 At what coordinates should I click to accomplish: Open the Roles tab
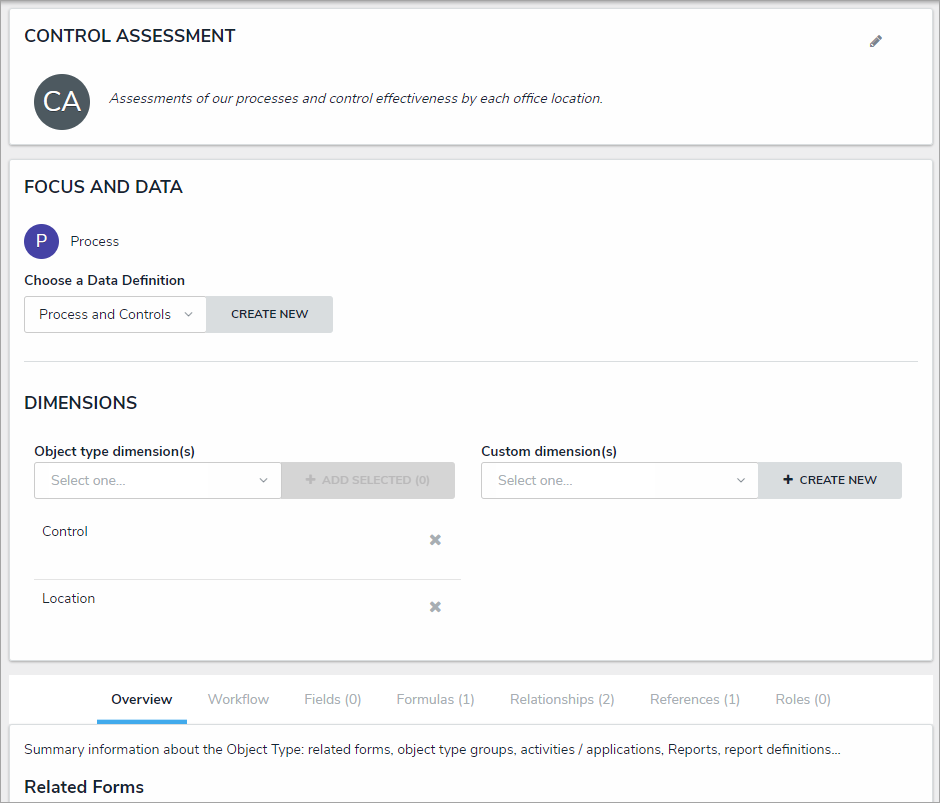[803, 699]
